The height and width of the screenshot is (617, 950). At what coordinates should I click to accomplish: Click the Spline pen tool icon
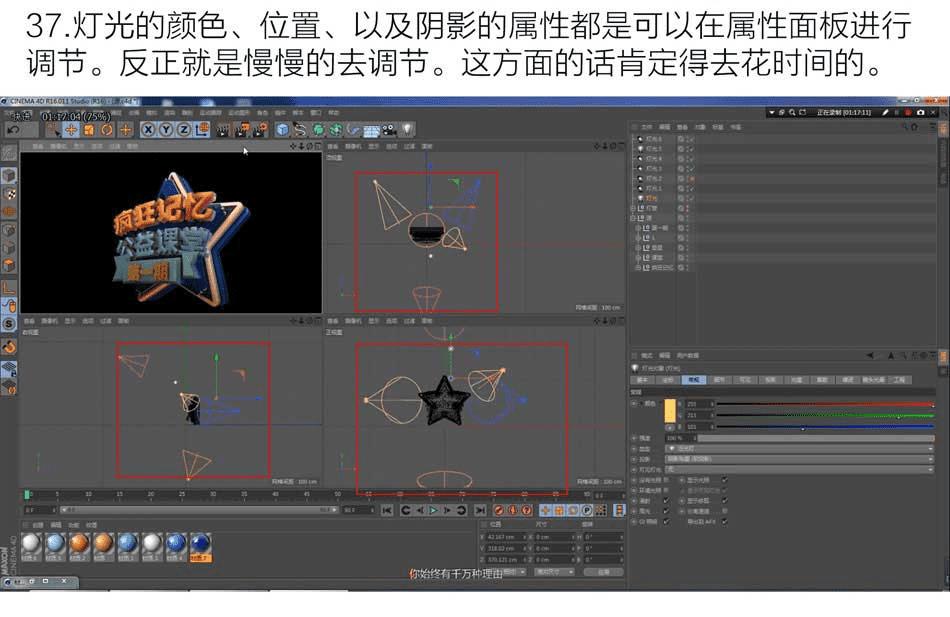pos(300,130)
